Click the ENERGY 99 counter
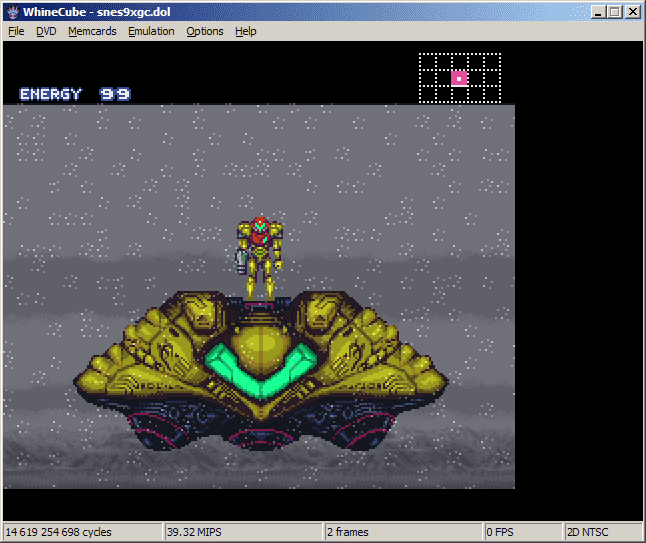This screenshot has height=543, width=646. 75,94
